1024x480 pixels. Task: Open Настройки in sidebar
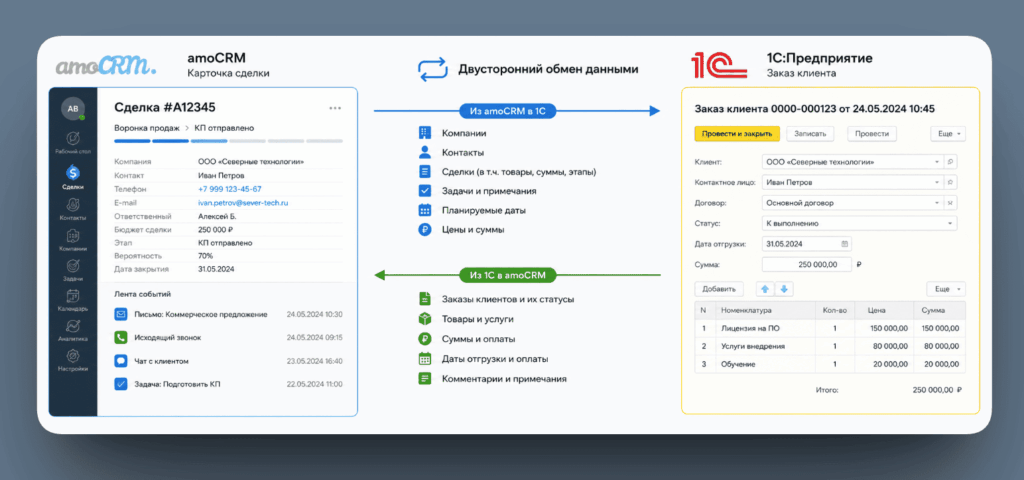[x=73, y=360]
